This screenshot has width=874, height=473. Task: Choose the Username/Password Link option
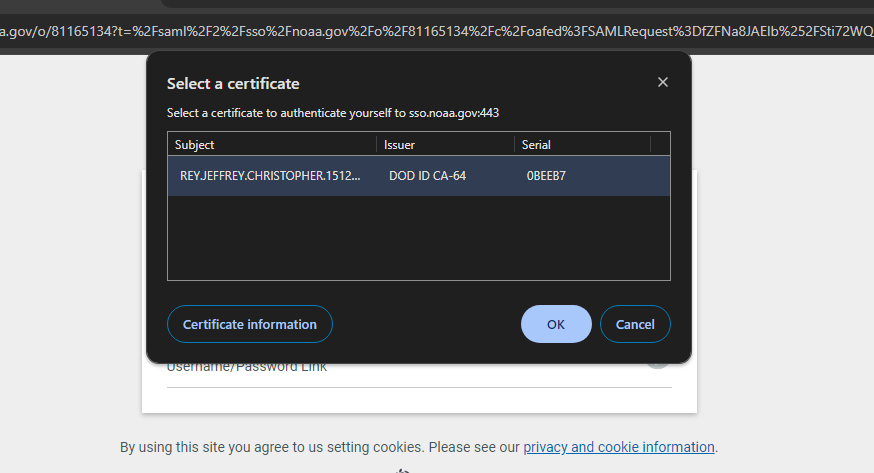click(x=247, y=367)
